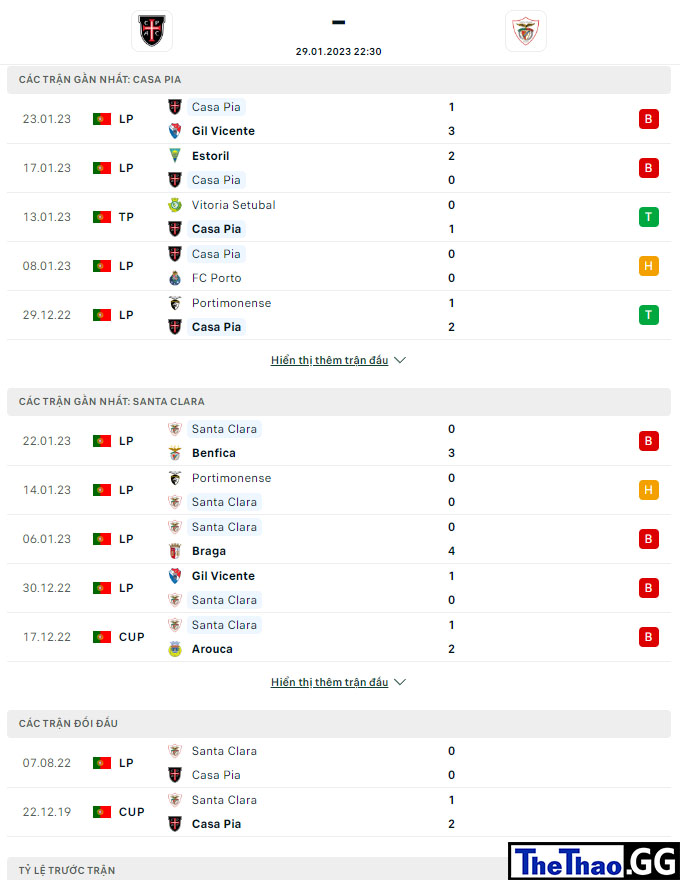Click the Braga team logo
Image resolution: width=680 pixels, height=880 pixels.
[x=175, y=551]
